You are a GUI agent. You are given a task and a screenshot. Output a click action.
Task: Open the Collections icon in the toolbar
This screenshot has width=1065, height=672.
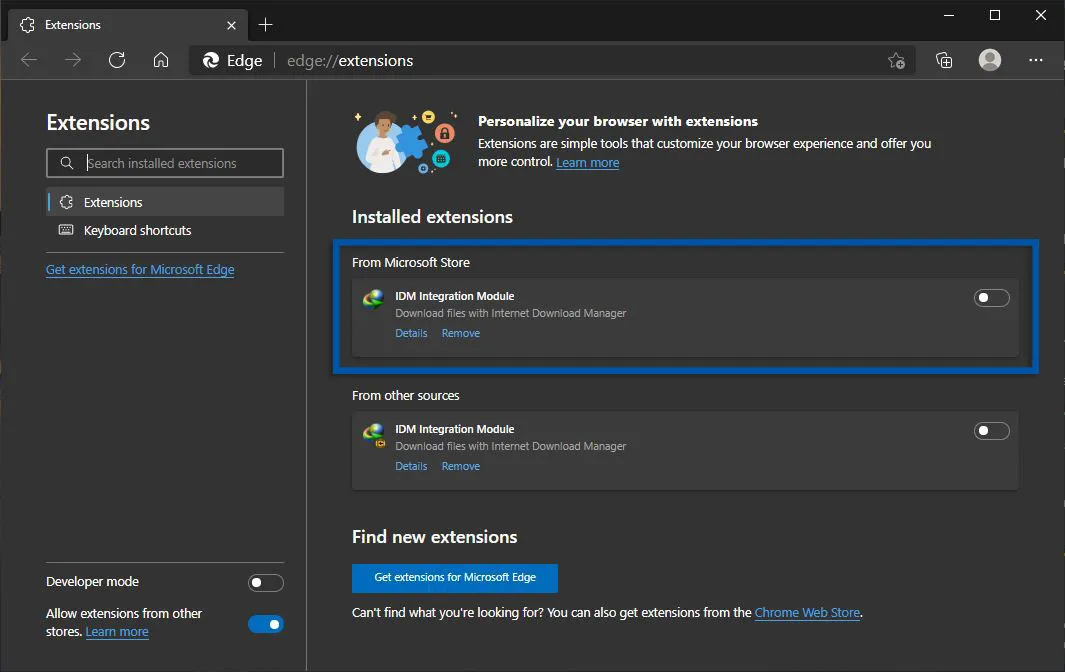pos(943,60)
